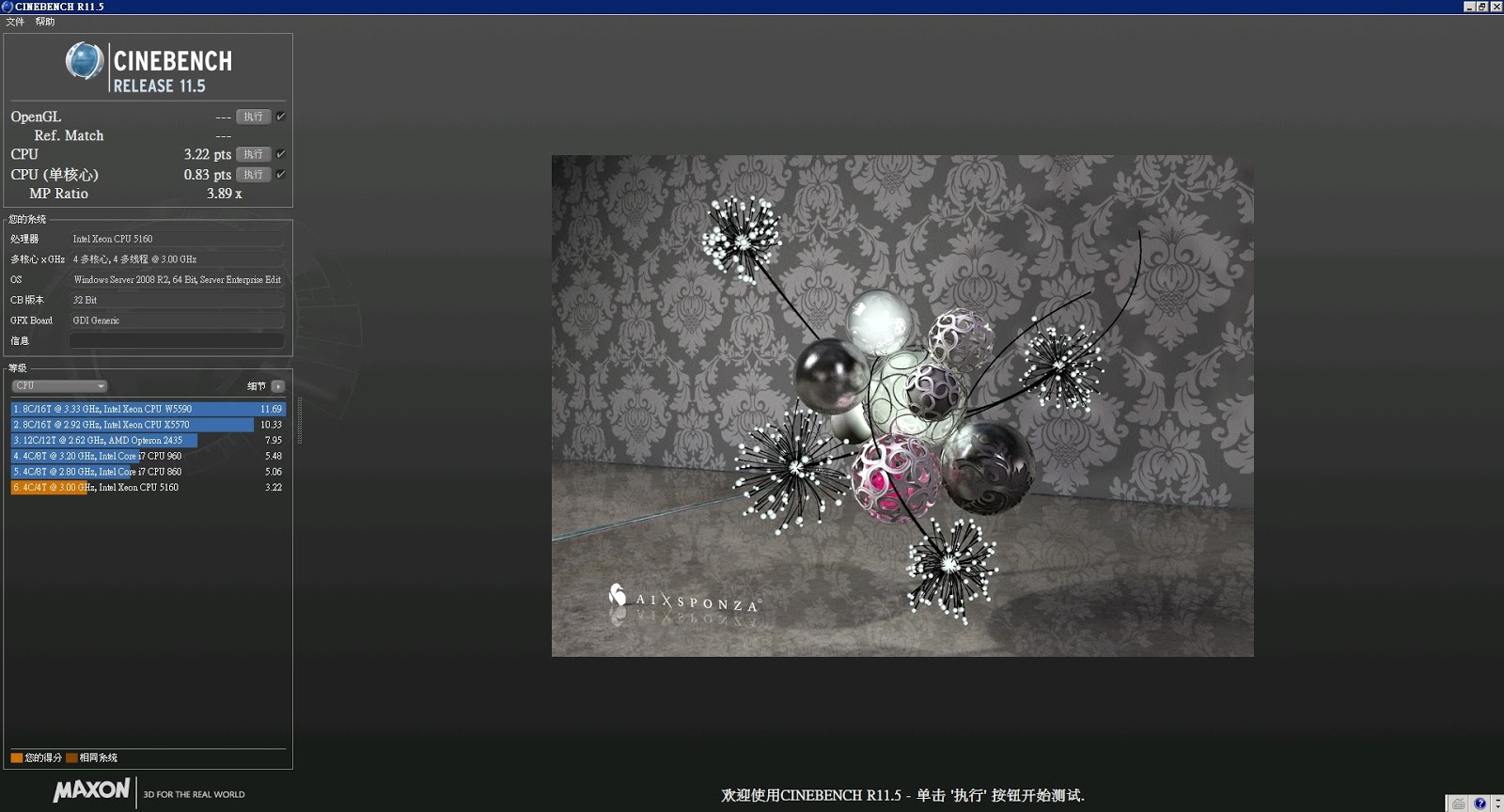Image resolution: width=1504 pixels, height=812 pixels.
Task: Click the rendered spheres scene image
Action: tap(902, 406)
